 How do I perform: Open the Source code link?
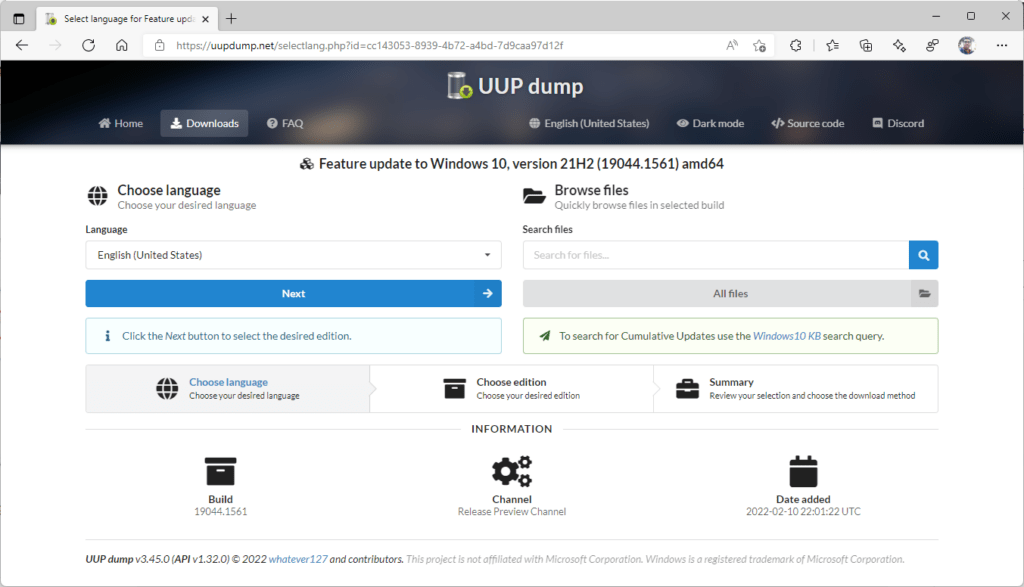[807, 124]
